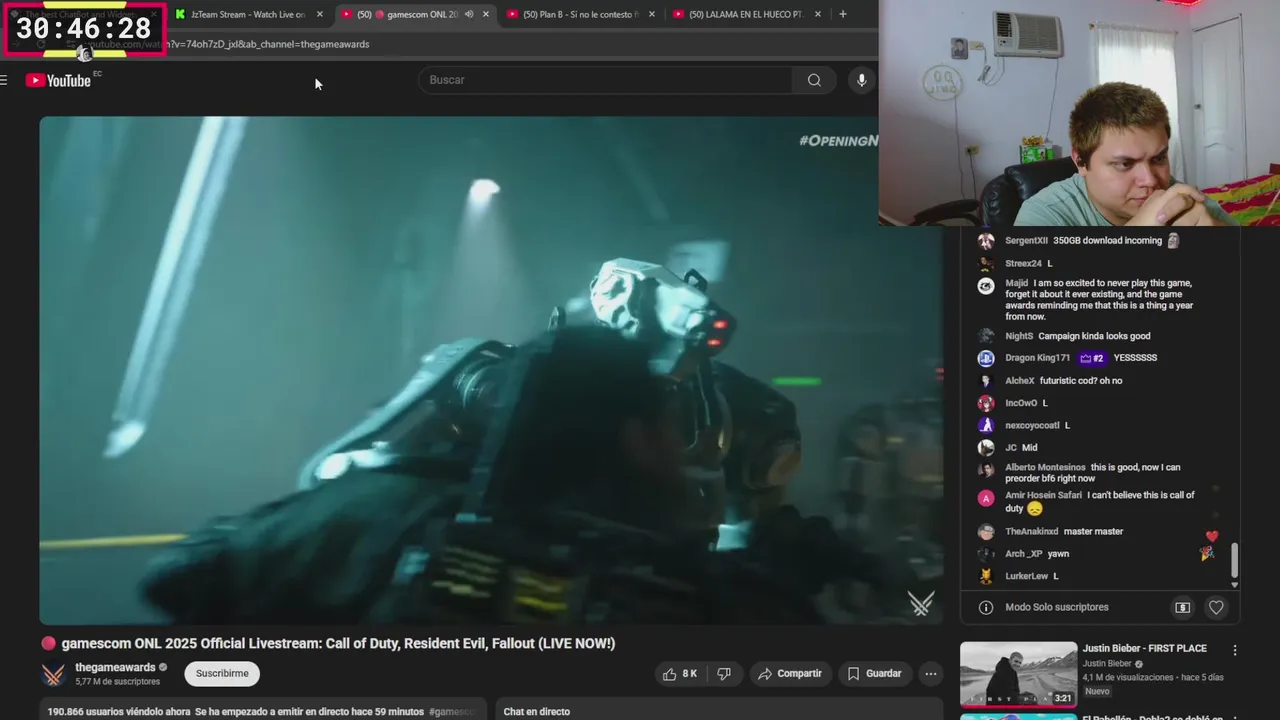Share the video with Compartir
Viewport: 1280px width, 720px height.
pyautogui.click(x=789, y=674)
